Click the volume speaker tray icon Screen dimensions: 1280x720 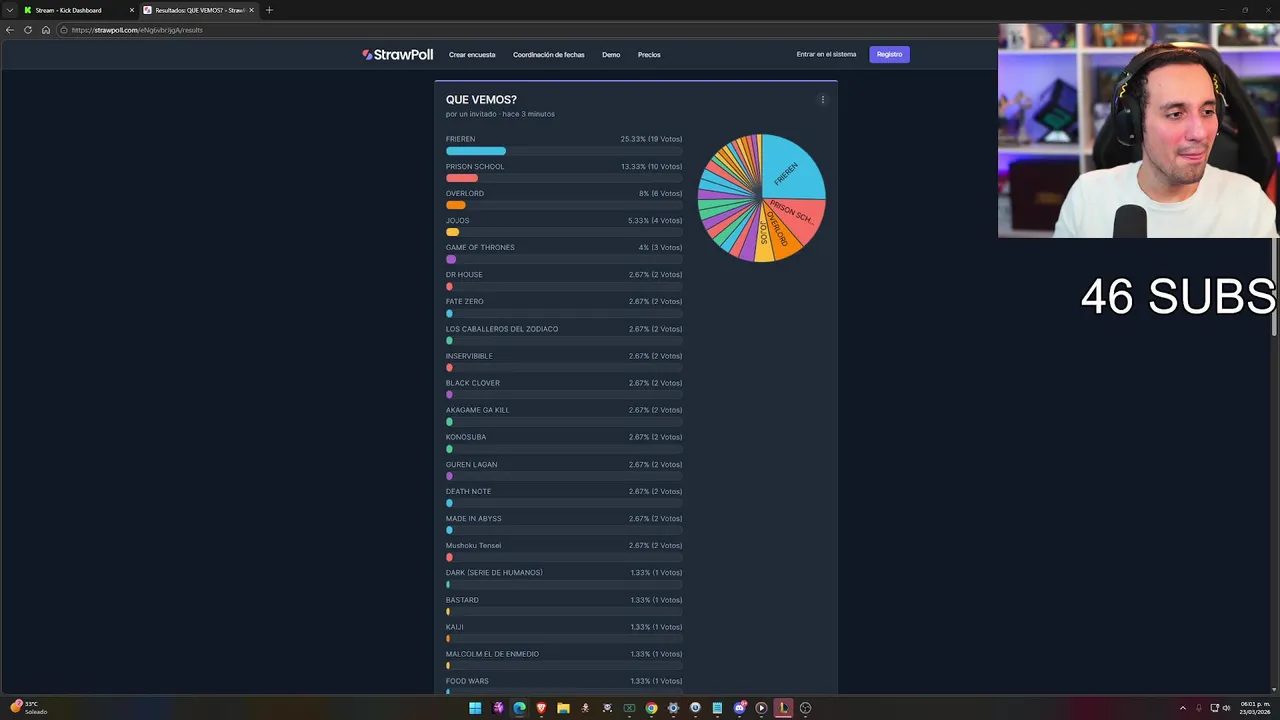1227,708
